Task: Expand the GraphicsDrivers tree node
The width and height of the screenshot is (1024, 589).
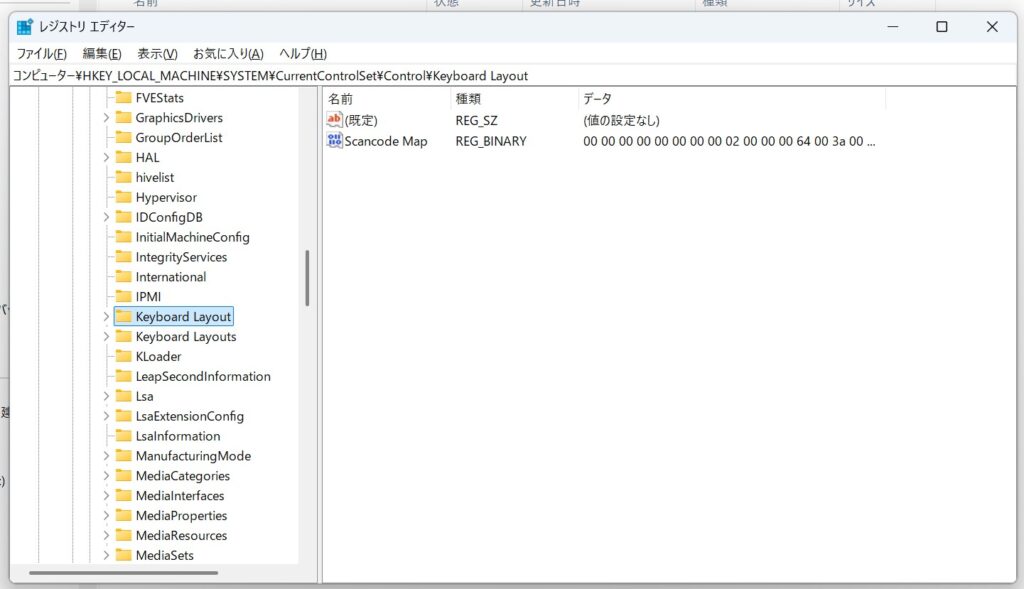Action: [106, 118]
